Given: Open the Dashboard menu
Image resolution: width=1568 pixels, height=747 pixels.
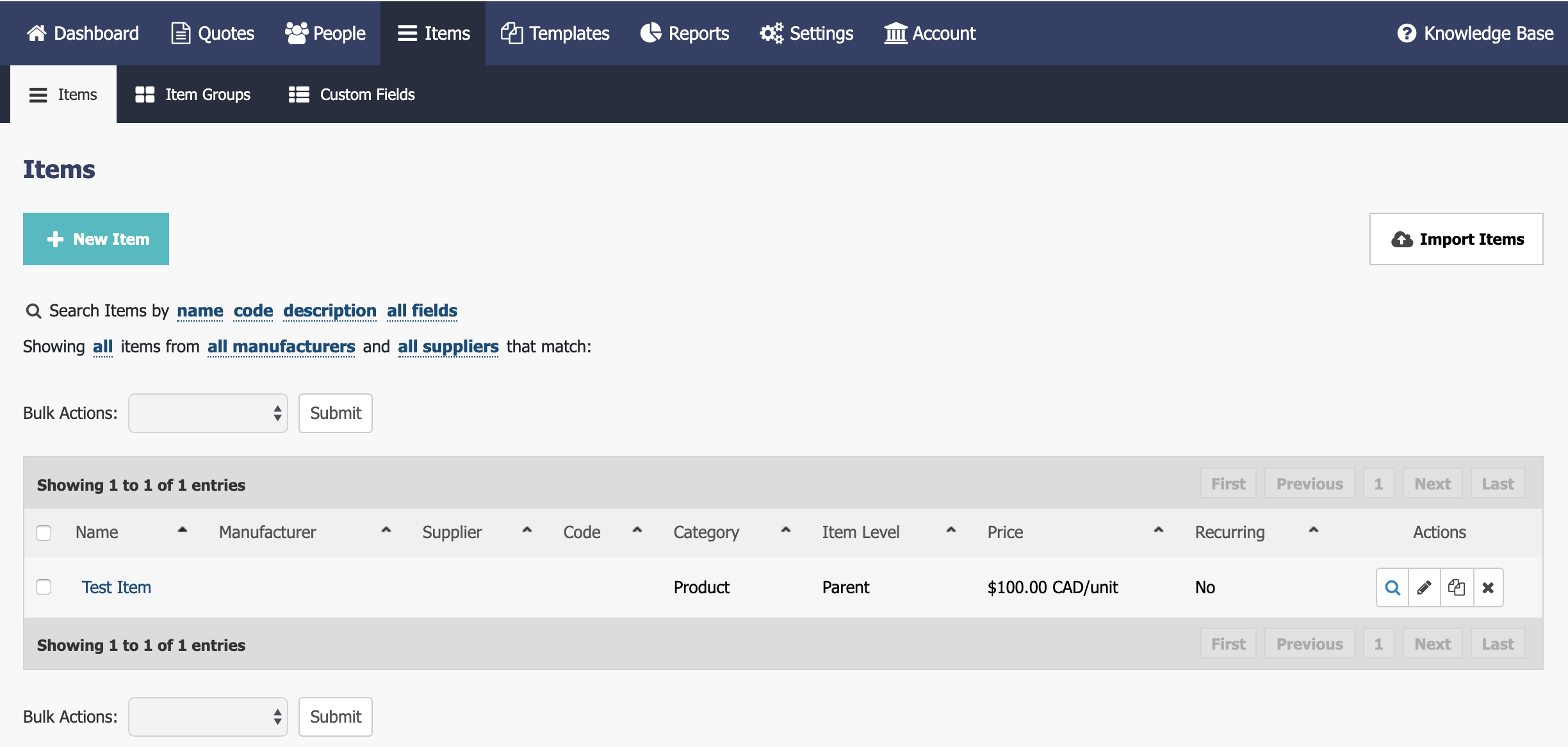Looking at the screenshot, I should click(x=83, y=33).
